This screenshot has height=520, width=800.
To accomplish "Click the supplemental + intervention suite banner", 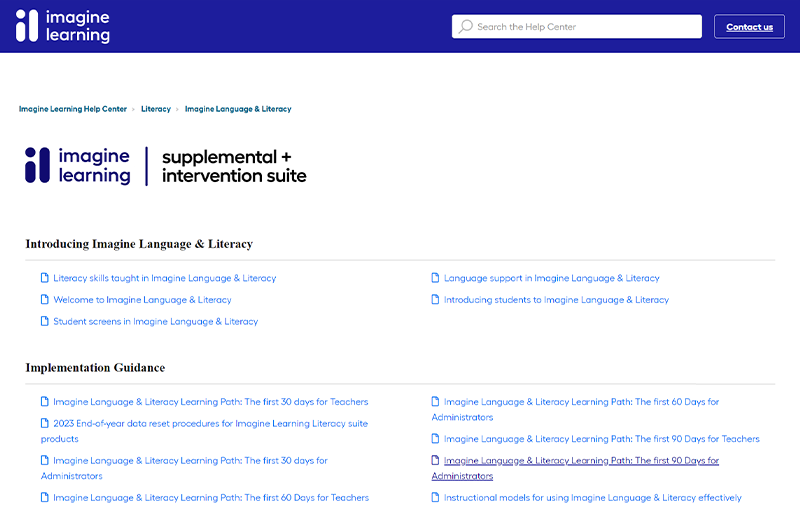I will point(166,166).
